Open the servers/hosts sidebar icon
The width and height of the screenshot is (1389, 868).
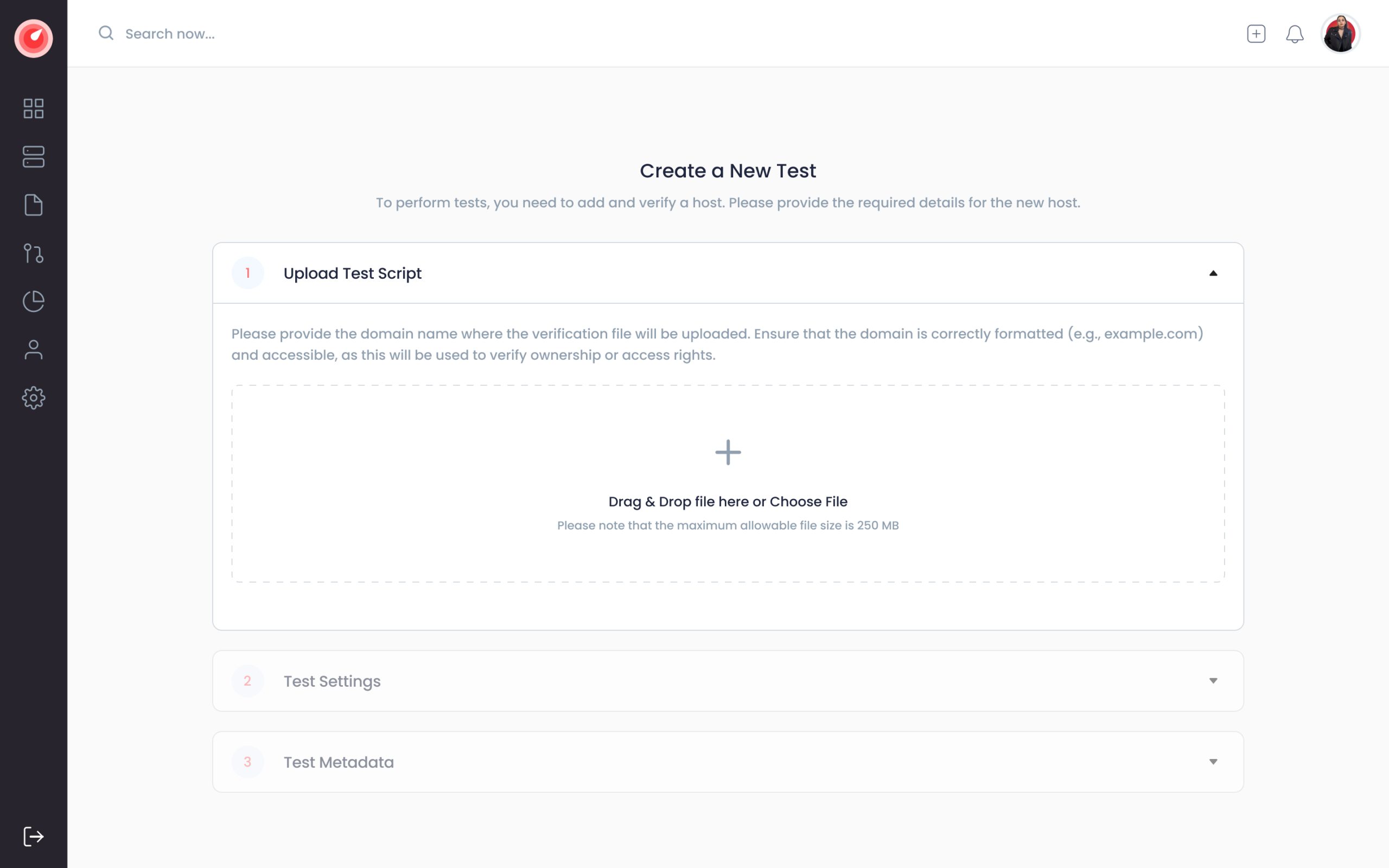coord(33,157)
